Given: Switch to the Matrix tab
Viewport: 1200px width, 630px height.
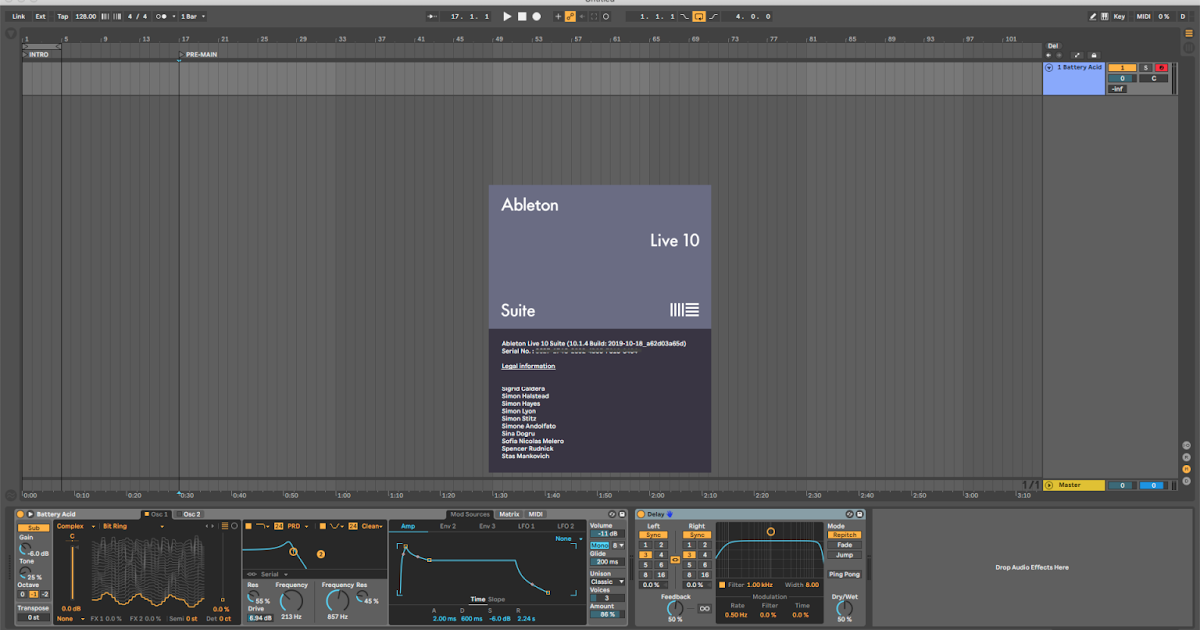Looking at the screenshot, I should 509,514.
